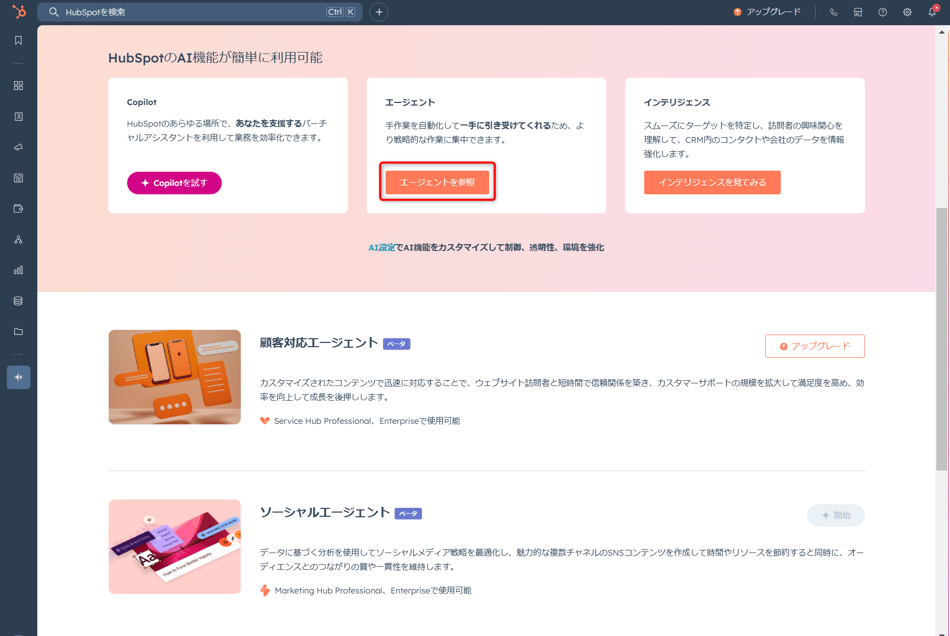
Task: Open the AI設定 link
Action: [x=382, y=247]
